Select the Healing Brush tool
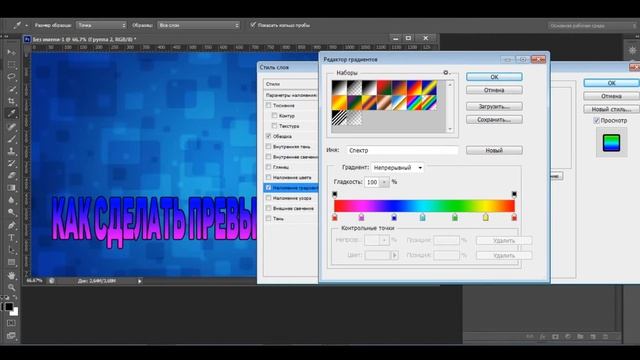 pyautogui.click(x=11, y=127)
